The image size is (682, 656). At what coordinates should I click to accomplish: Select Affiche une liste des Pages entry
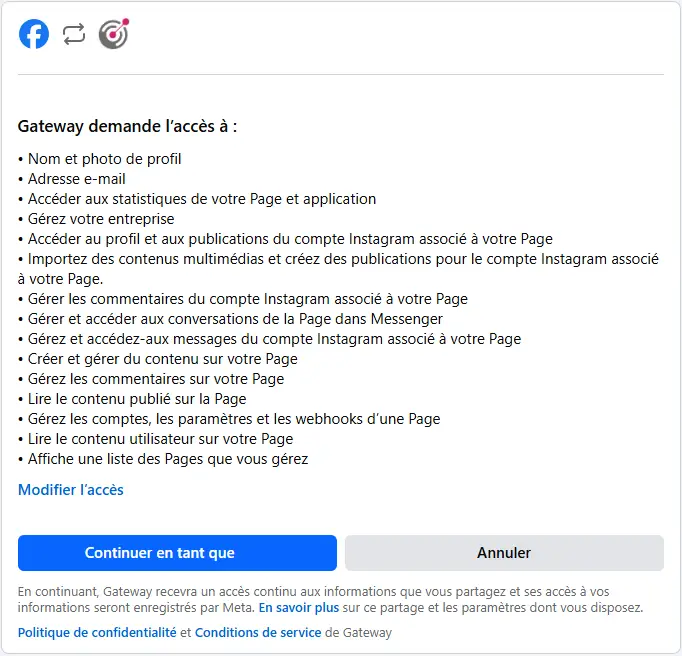coord(167,459)
